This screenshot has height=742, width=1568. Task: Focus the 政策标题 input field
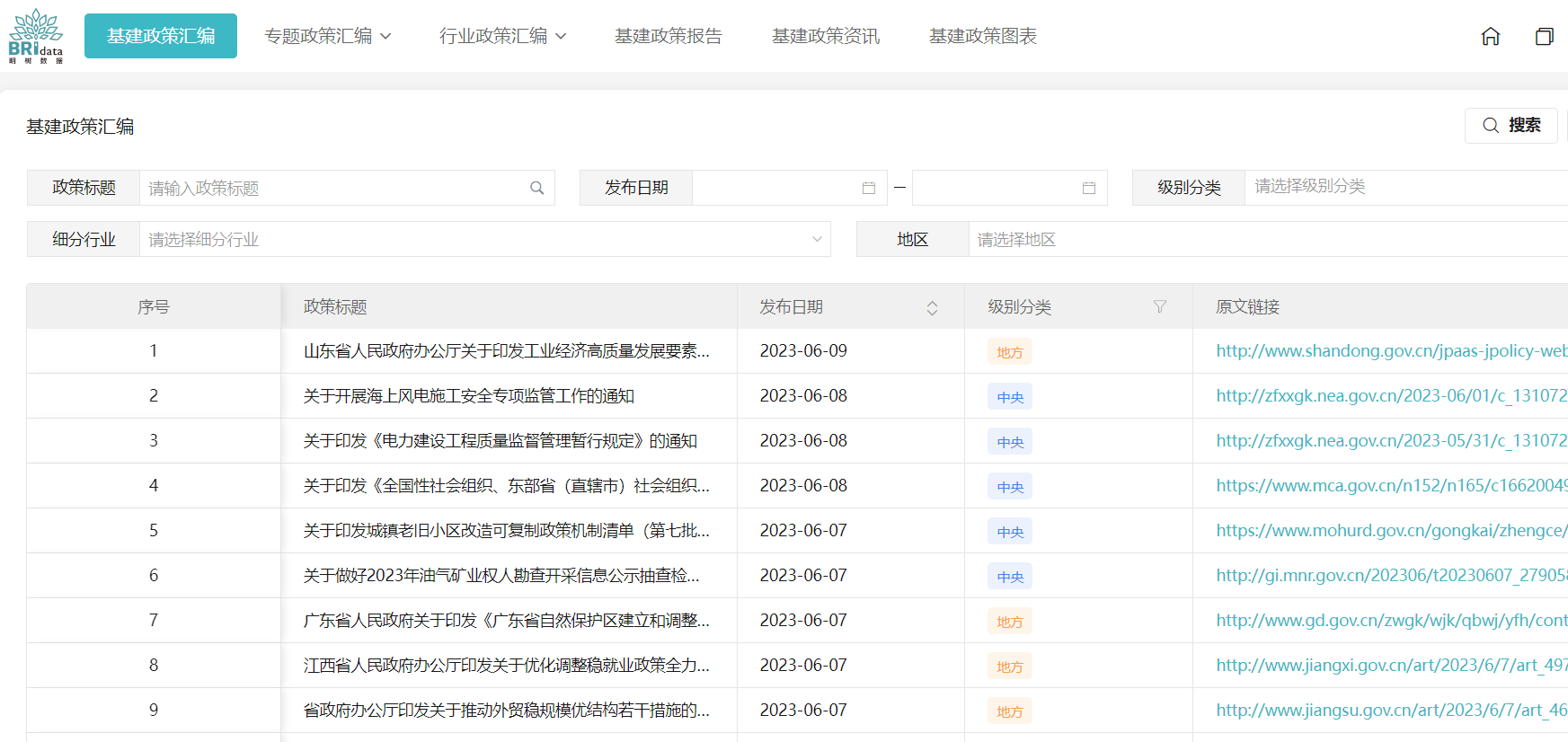(x=347, y=188)
